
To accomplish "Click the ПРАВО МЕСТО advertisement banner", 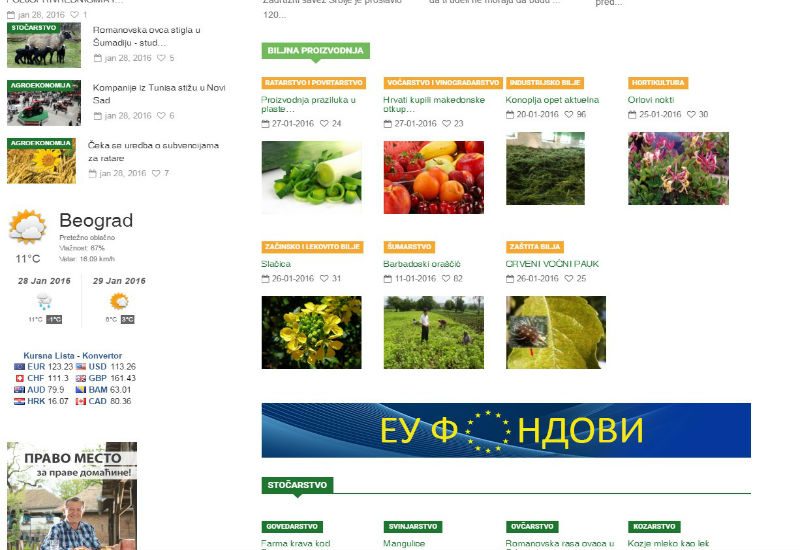I will click(x=72, y=495).
